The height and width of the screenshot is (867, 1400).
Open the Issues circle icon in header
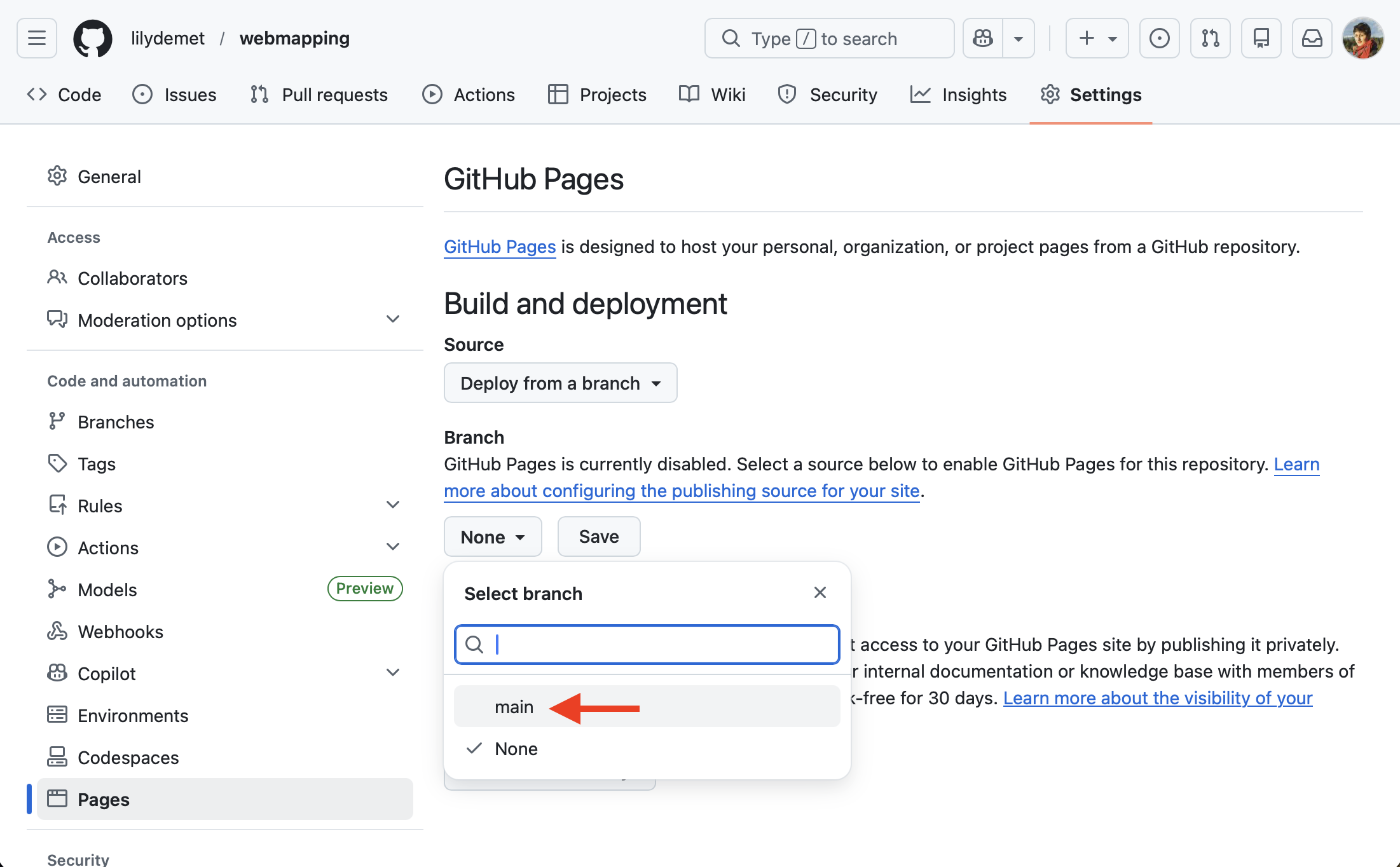(x=1159, y=38)
